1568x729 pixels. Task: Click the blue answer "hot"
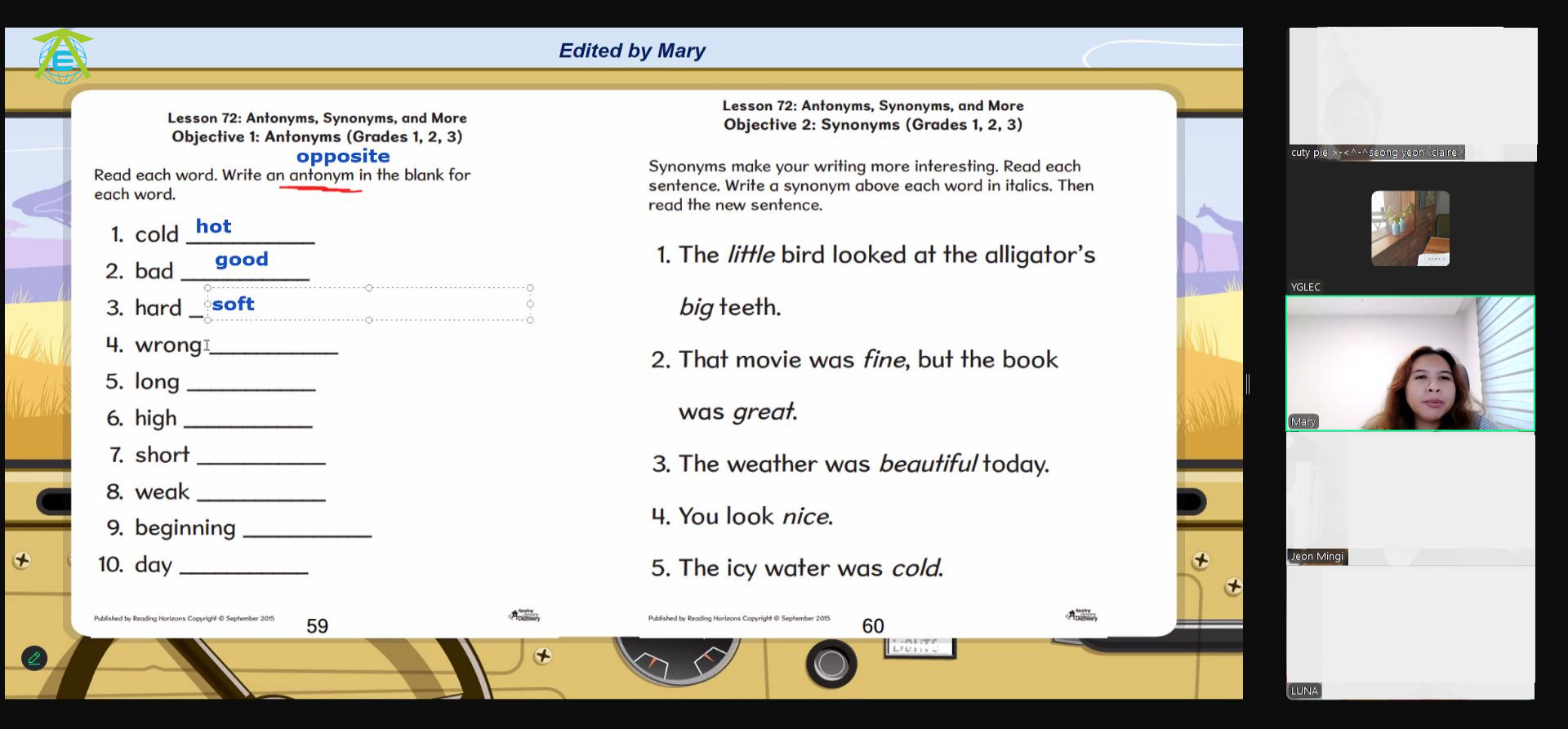pyautogui.click(x=213, y=226)
